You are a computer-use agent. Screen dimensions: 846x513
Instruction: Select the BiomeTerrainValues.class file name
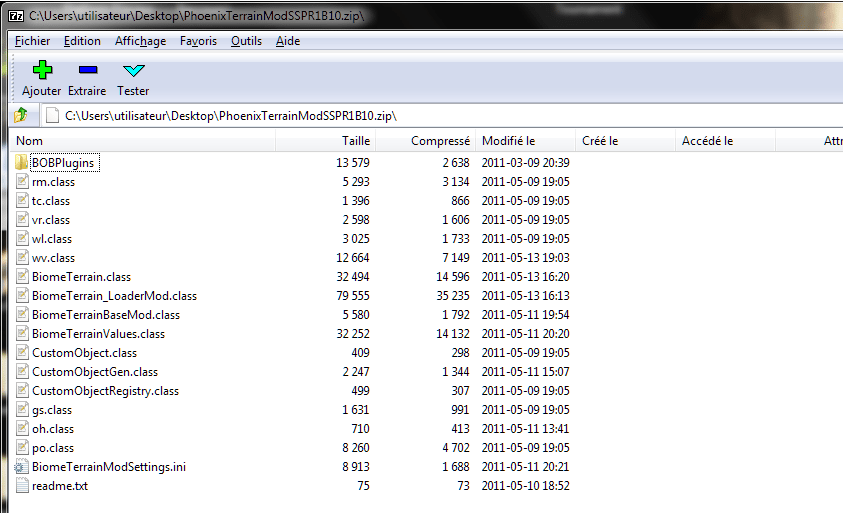[98, 334]
